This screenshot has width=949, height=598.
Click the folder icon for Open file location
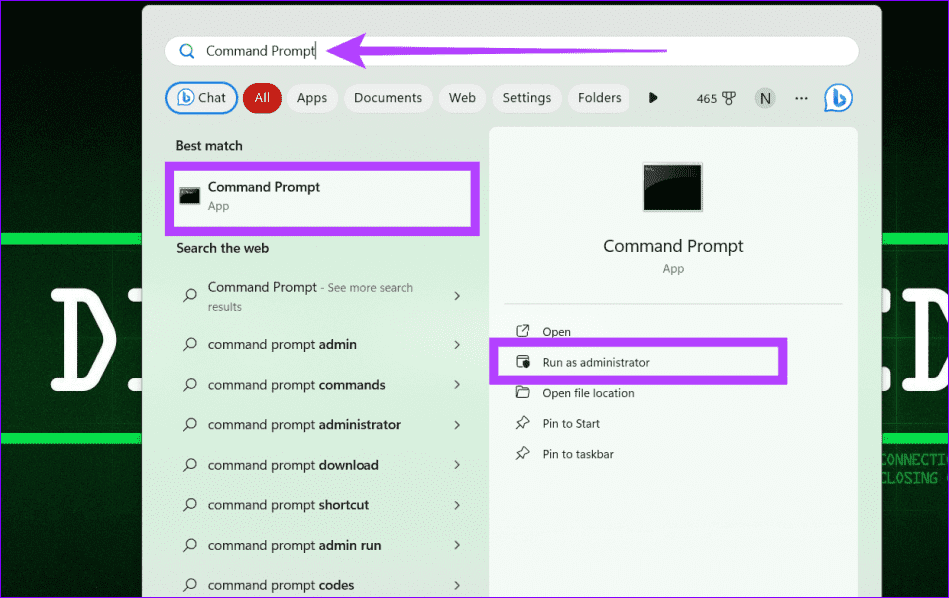pyautogui.click(x=522, y=392)
